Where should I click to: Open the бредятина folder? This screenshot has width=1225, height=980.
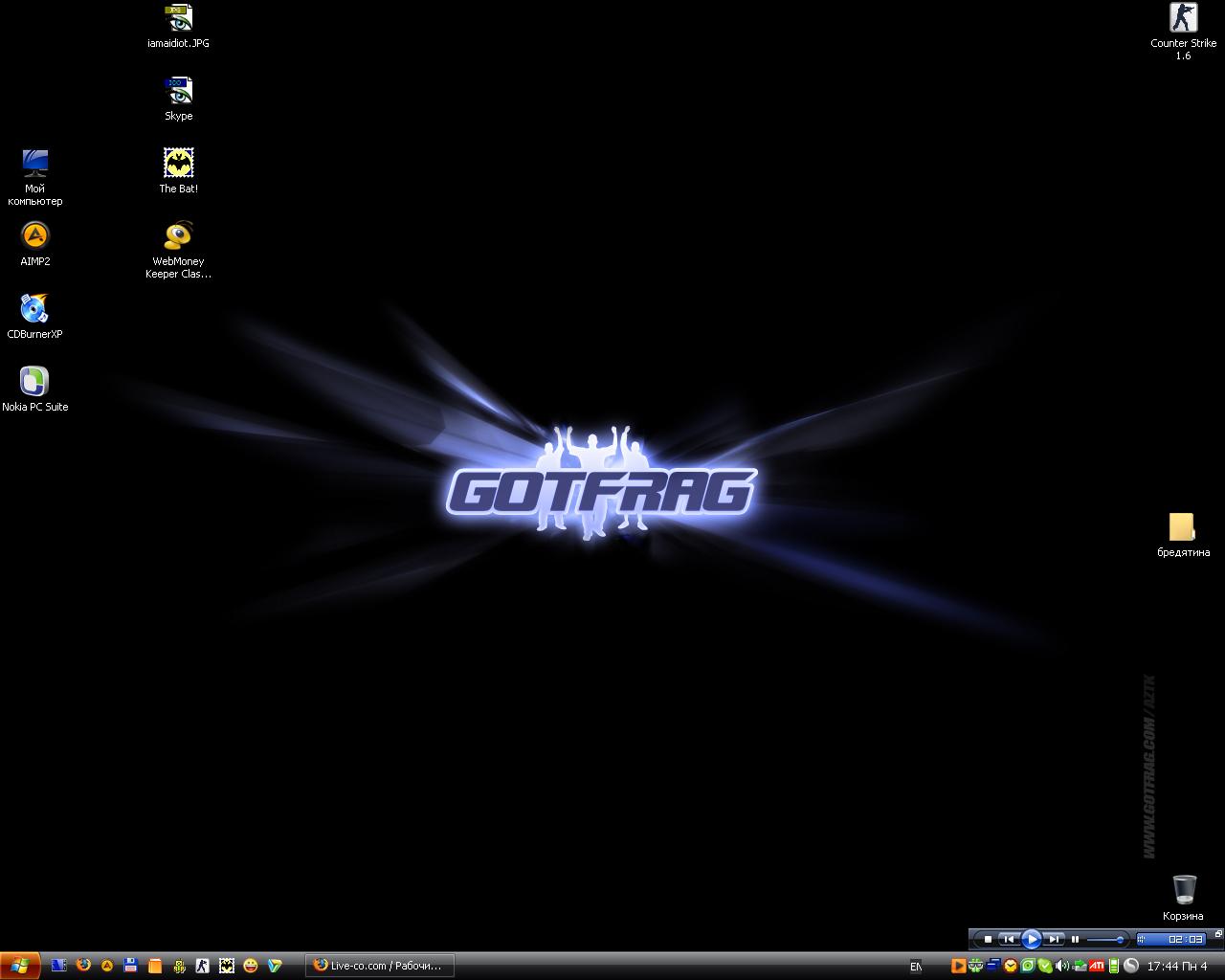coord(1183,527)
